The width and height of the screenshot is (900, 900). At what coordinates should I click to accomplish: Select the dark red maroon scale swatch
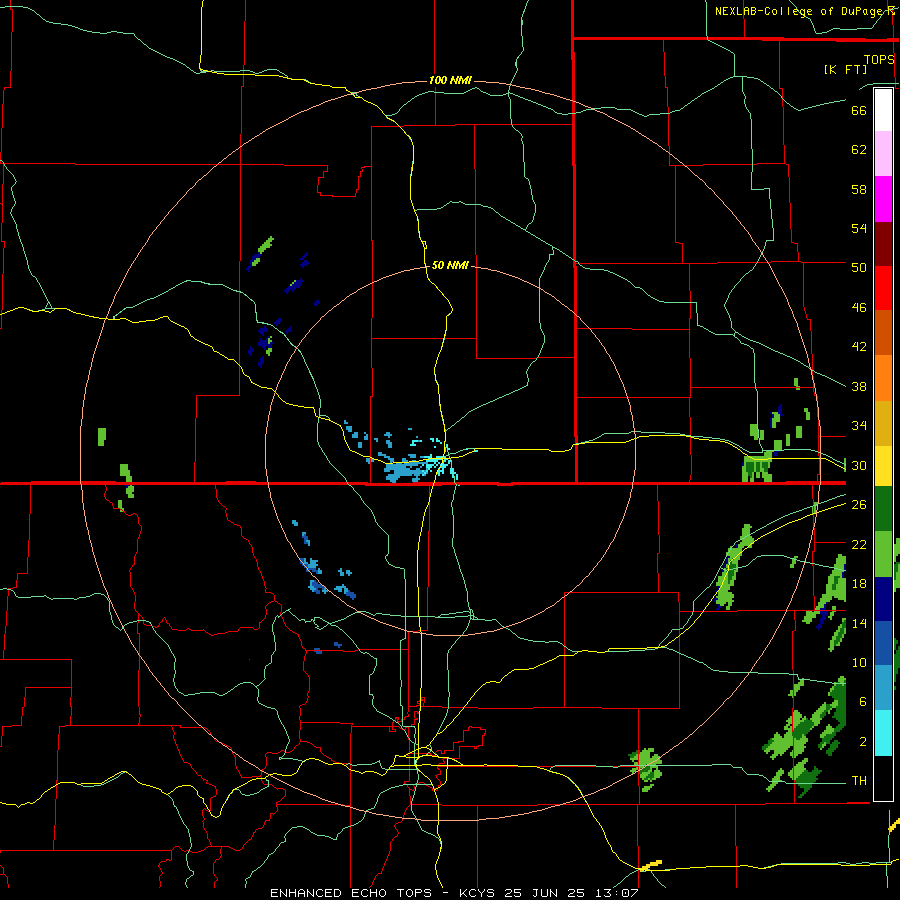pos(883,244)
